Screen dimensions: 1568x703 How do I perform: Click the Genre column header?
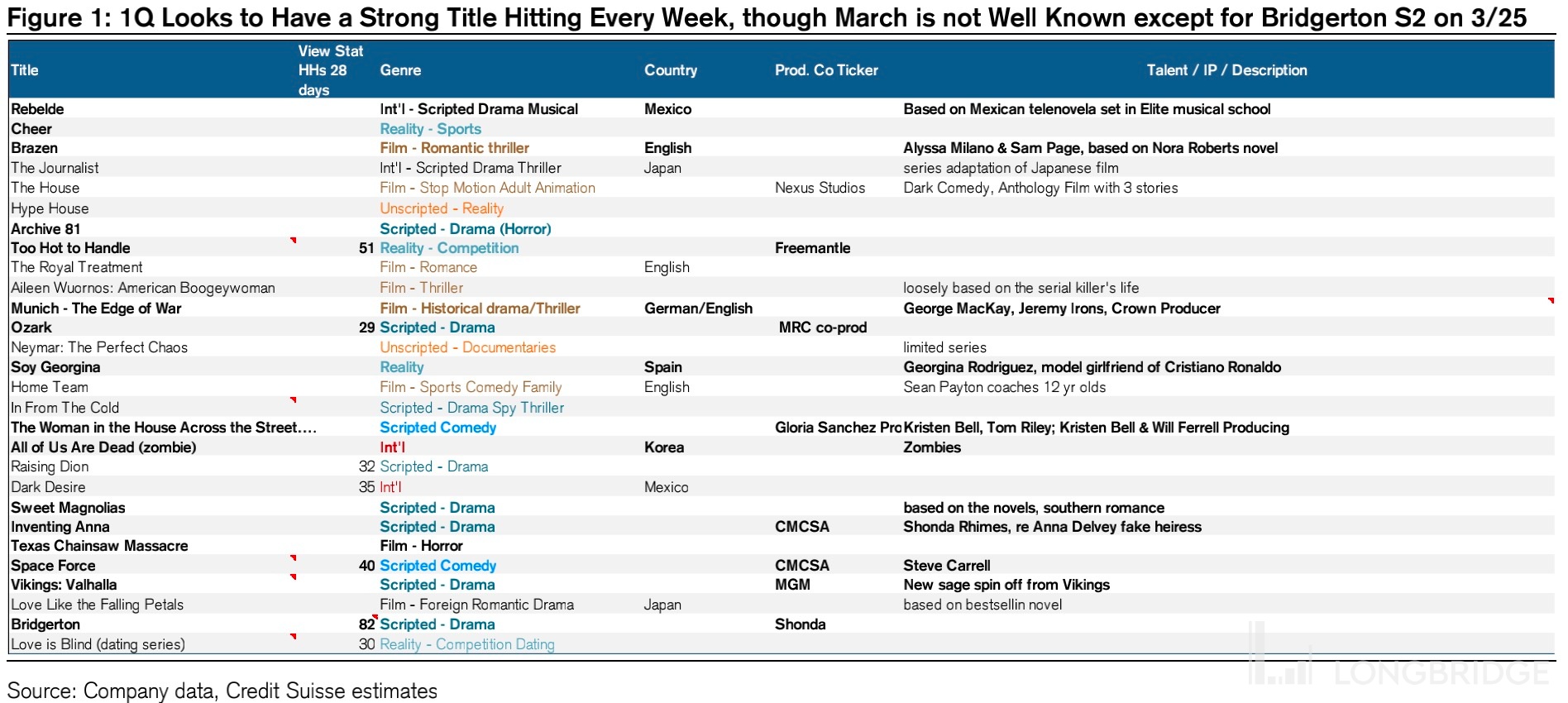pos(400,70)
